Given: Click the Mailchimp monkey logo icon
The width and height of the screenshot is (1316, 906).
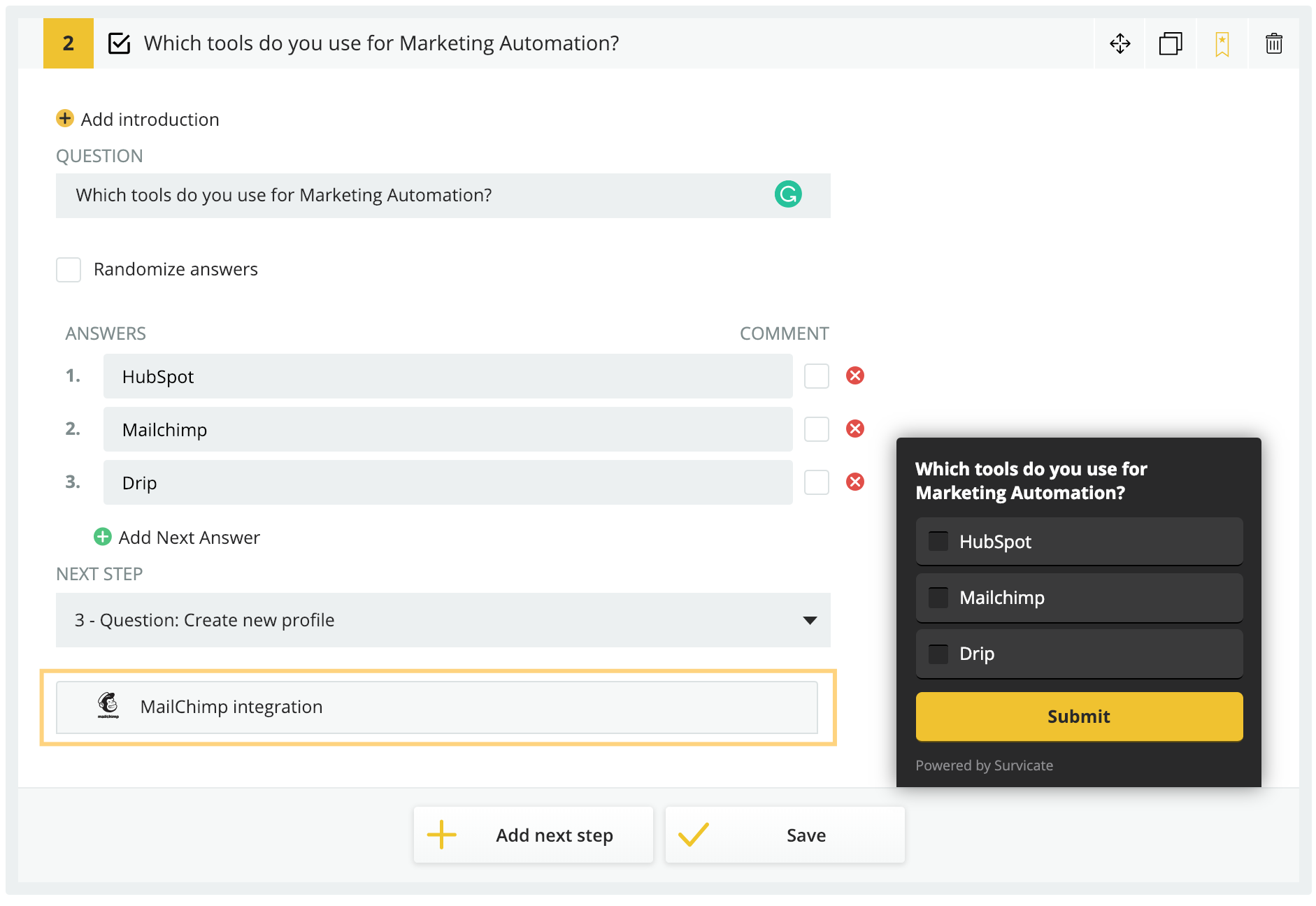Looking at the screenshot, I should pyautogui.click(x=108, y=705).
